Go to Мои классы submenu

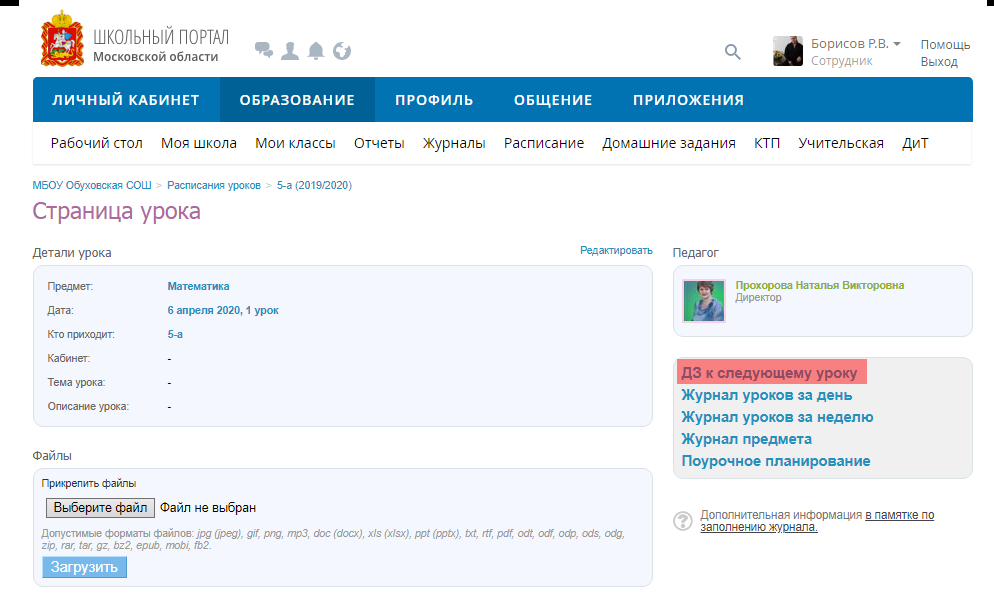(x=295, y=143)
